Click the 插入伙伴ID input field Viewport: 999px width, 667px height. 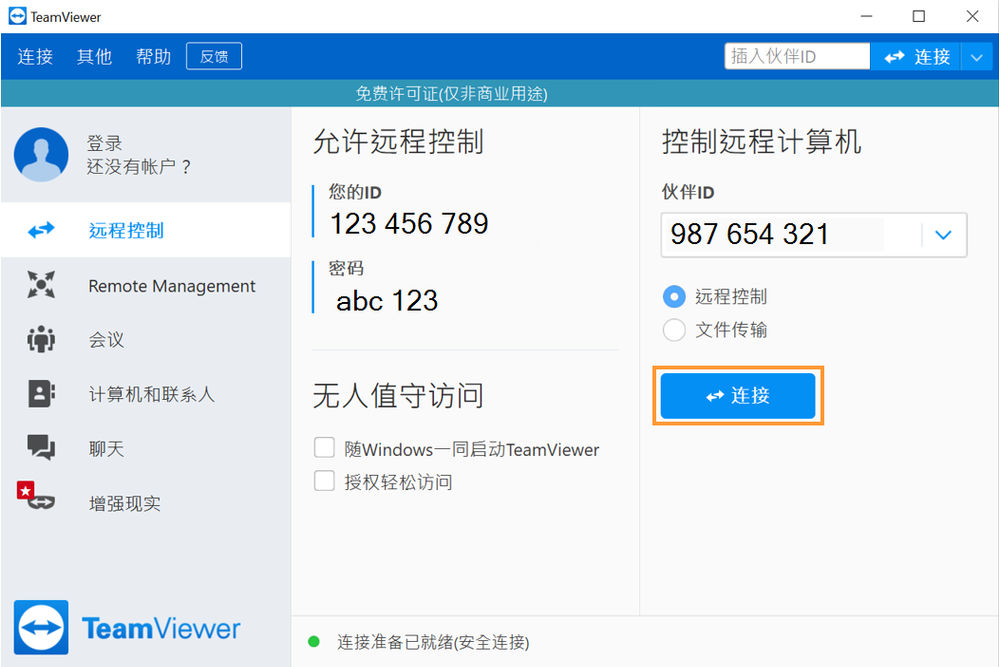(797, 56)
